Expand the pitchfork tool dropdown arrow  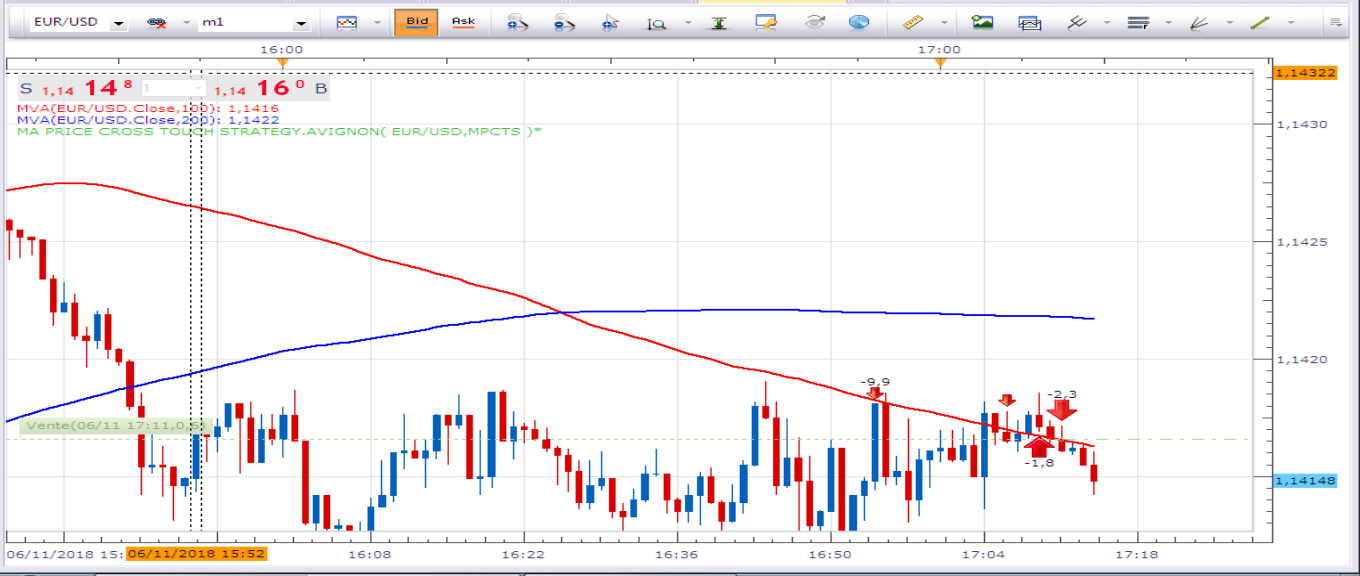pyautogui.click(x=1106, y=22)
